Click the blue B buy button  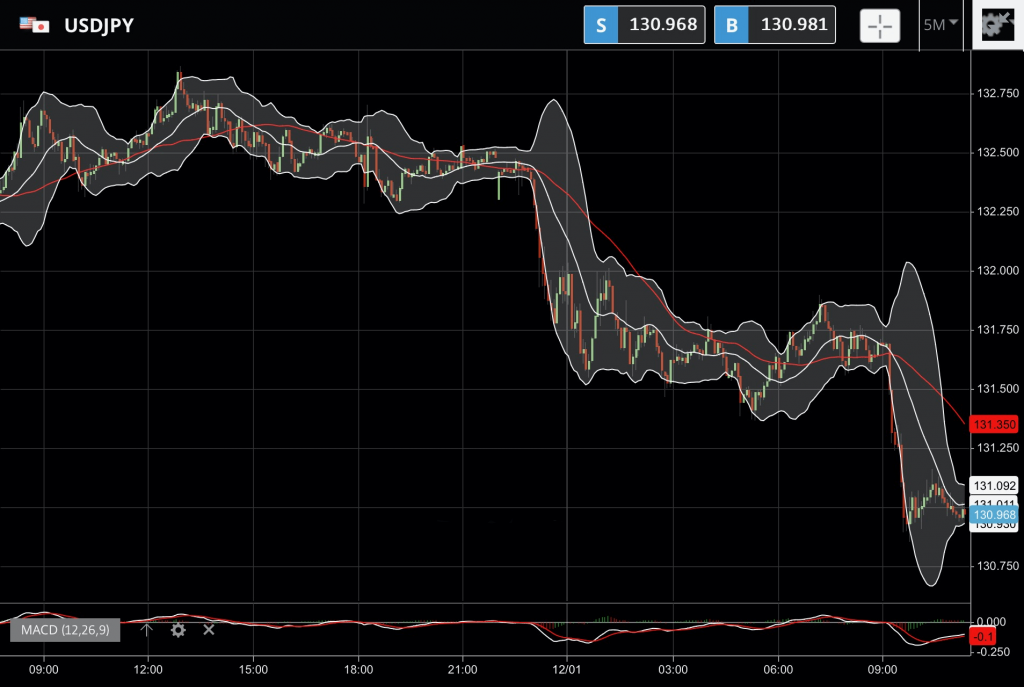click(731, 25)
